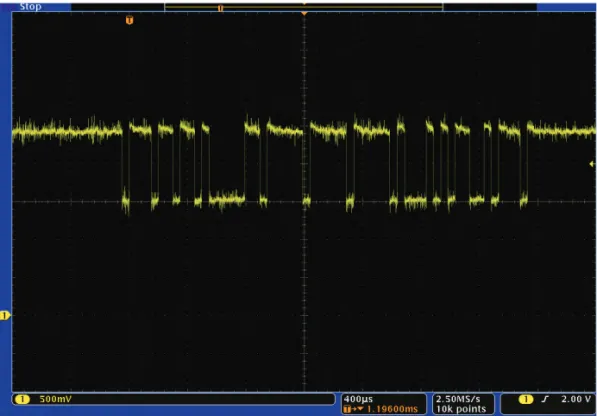
Task: Open the 2.50MS/s sample rate readout
Action: pos(458,399)
